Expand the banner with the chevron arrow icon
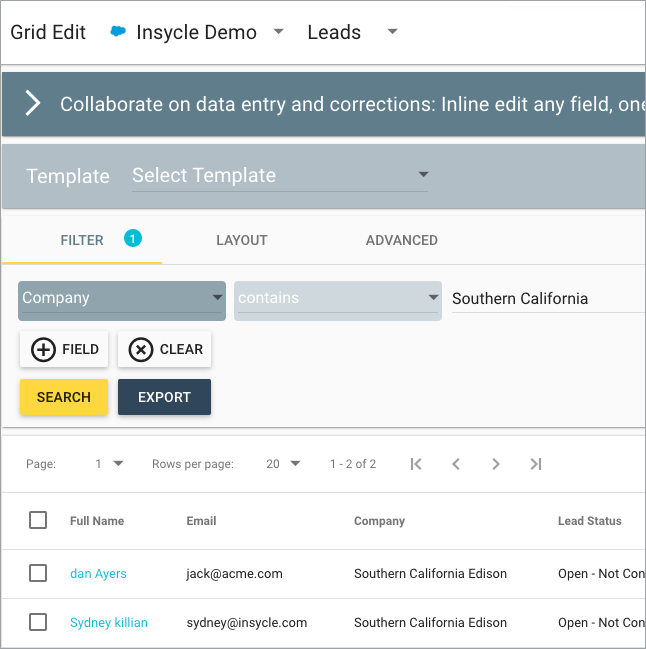Viewport: 646px width, 649px height. tap(33, 103)
